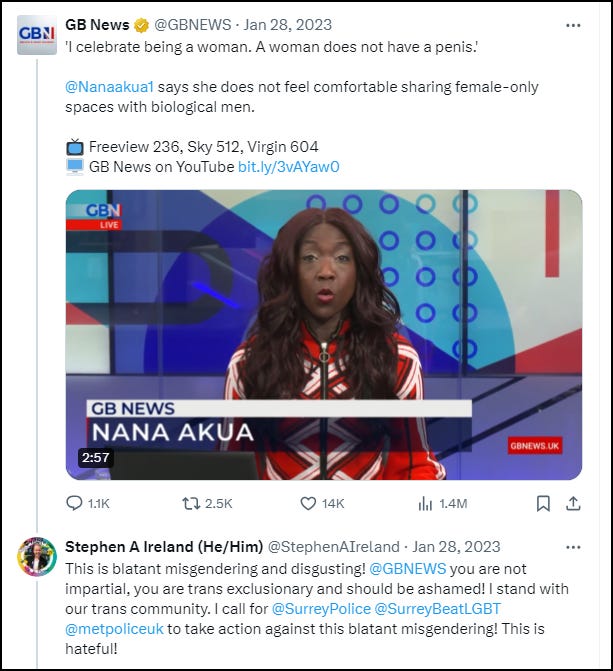View analytics for the 1.4M views

tap(442, 503)
